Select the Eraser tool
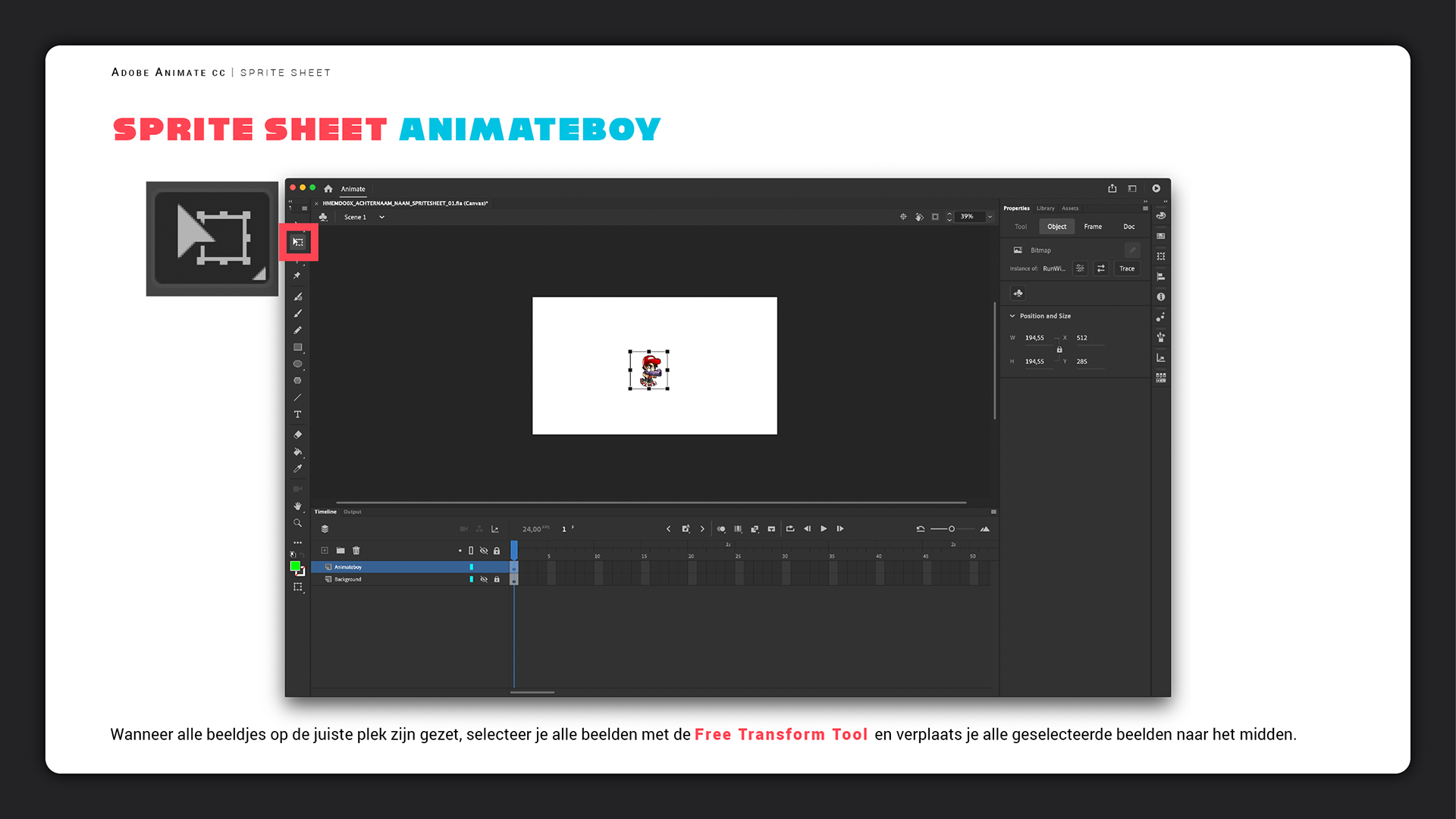The width and height of the screenshot is (1456, 819). pyautogui.click(x=297, y=435)
